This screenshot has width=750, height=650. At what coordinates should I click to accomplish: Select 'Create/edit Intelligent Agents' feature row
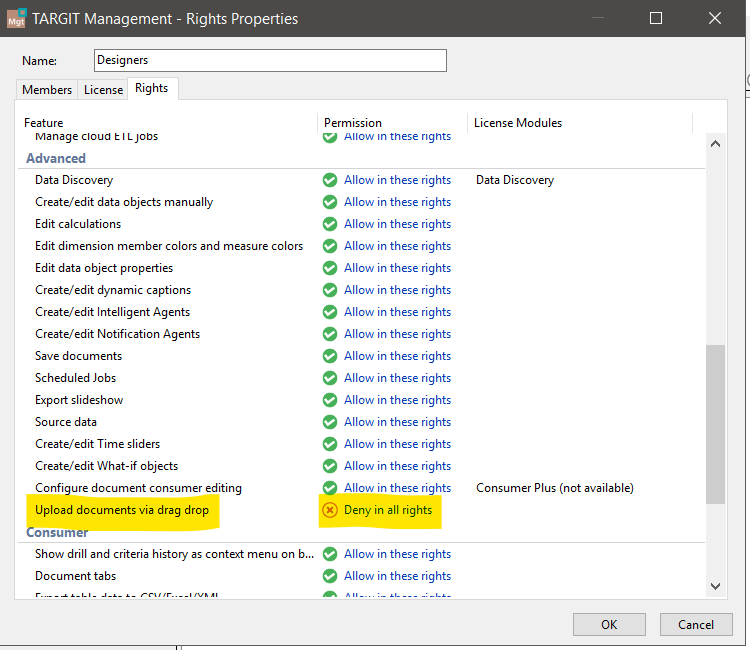click(x=112, y=312)
